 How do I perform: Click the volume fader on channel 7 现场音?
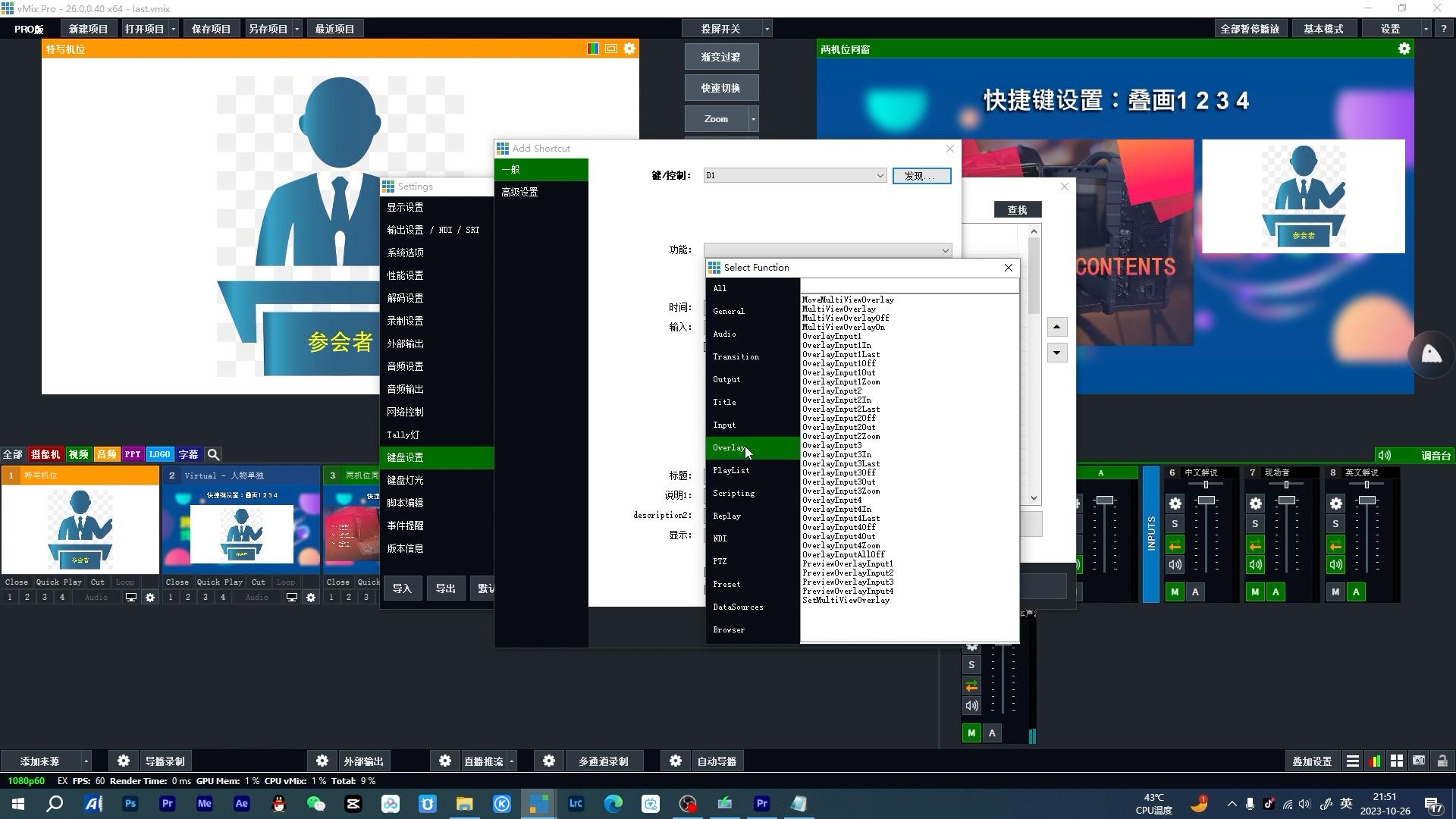[1287, 500]
